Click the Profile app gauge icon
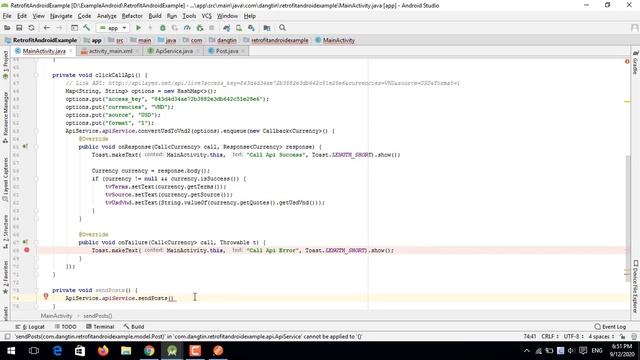 187,28
